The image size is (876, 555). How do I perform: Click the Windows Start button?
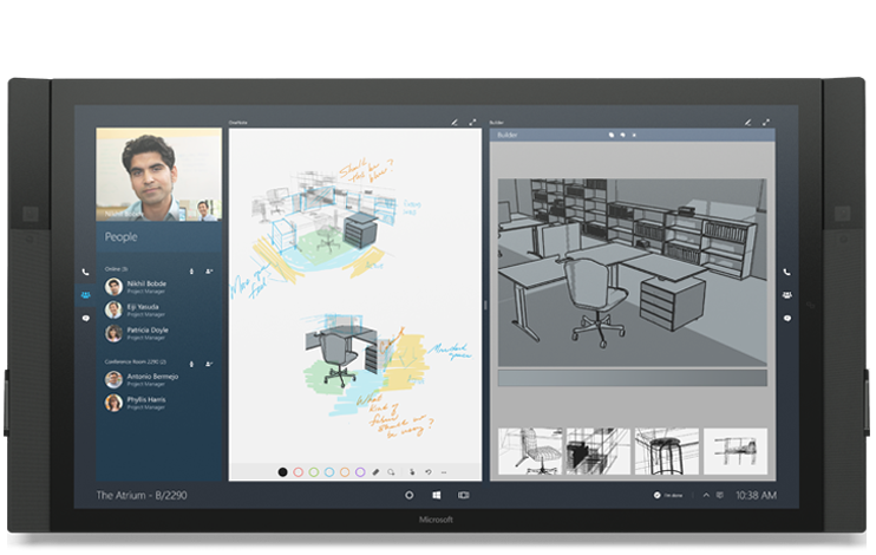[437, 495]
